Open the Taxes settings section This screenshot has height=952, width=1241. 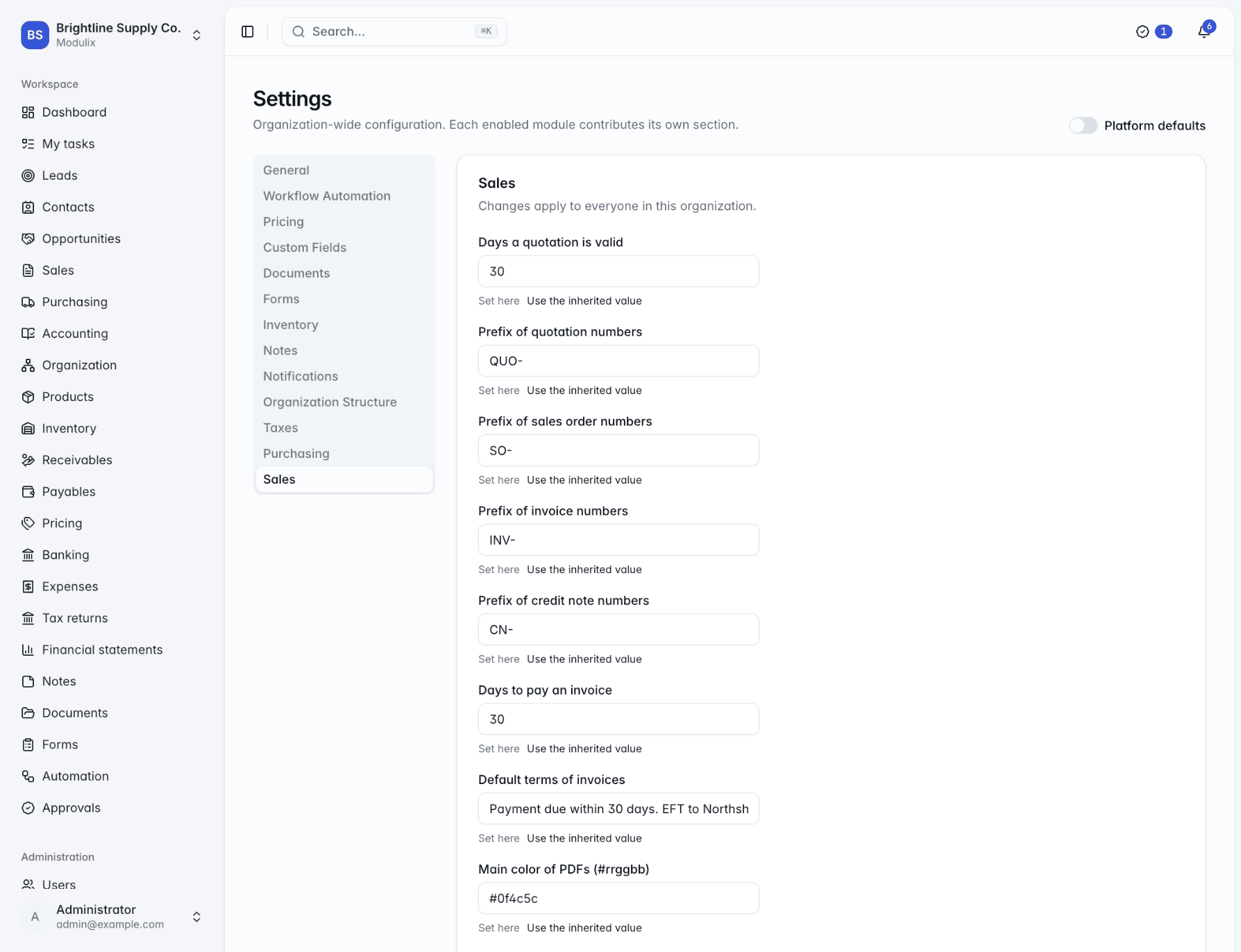click(344, 427)
